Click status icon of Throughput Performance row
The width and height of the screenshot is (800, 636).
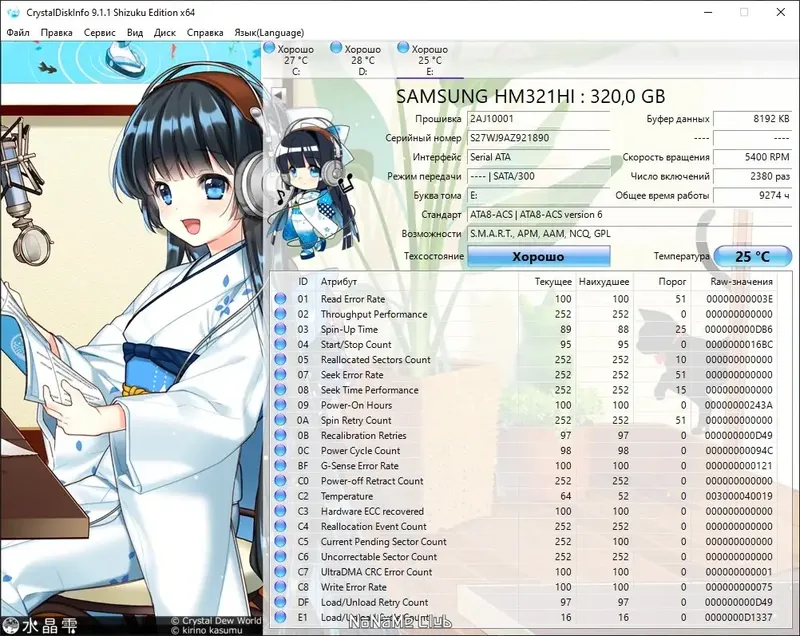280,314
